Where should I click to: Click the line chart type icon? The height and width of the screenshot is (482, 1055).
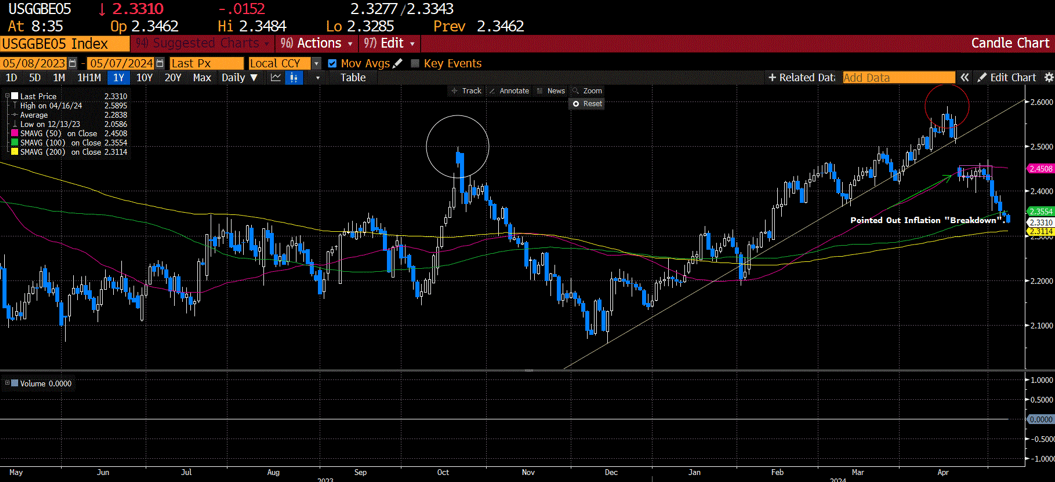coord(276,78)
